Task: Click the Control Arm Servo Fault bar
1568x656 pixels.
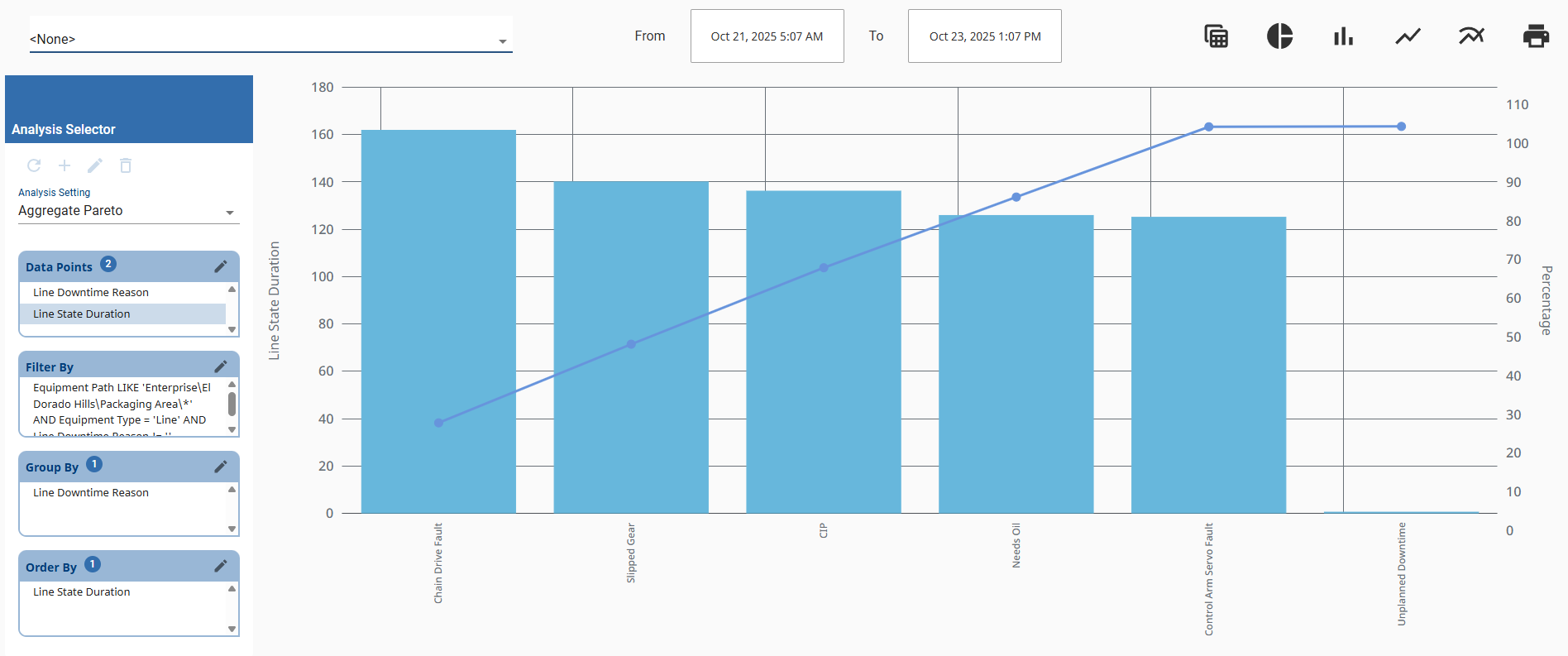Action: pos(1208,365)
